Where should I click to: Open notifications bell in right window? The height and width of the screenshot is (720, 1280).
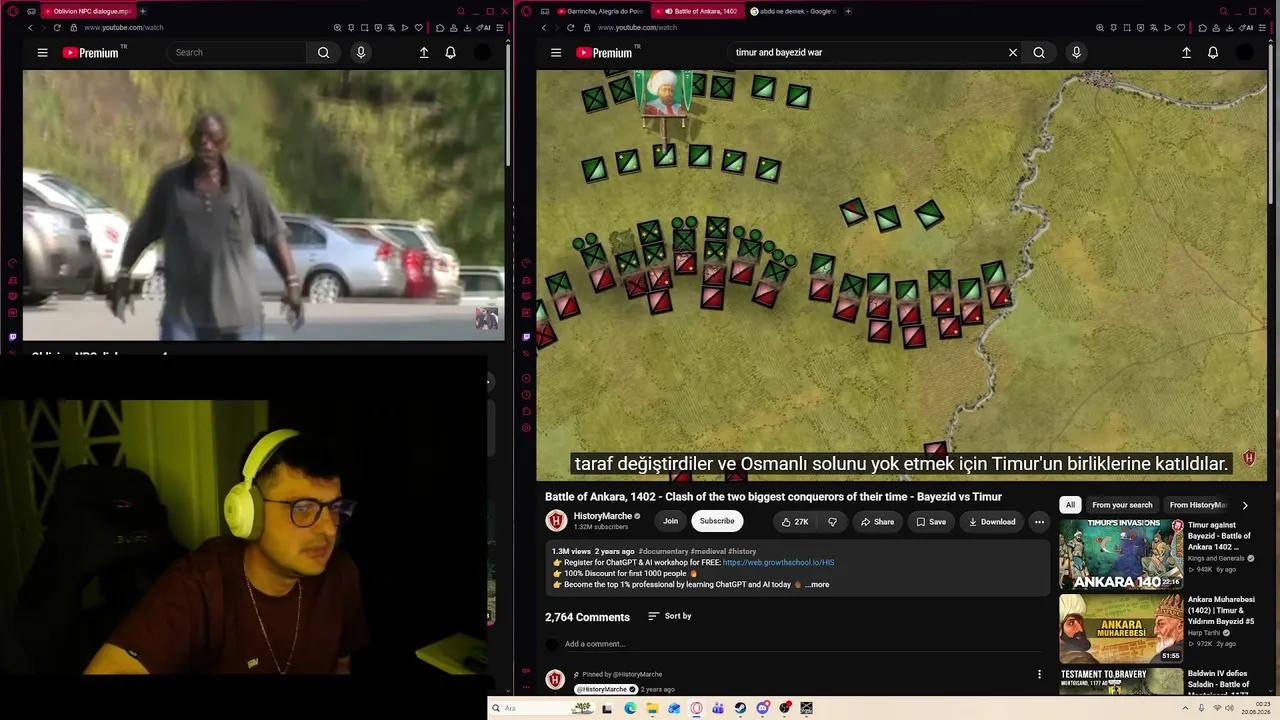(x=1213, y=53)
